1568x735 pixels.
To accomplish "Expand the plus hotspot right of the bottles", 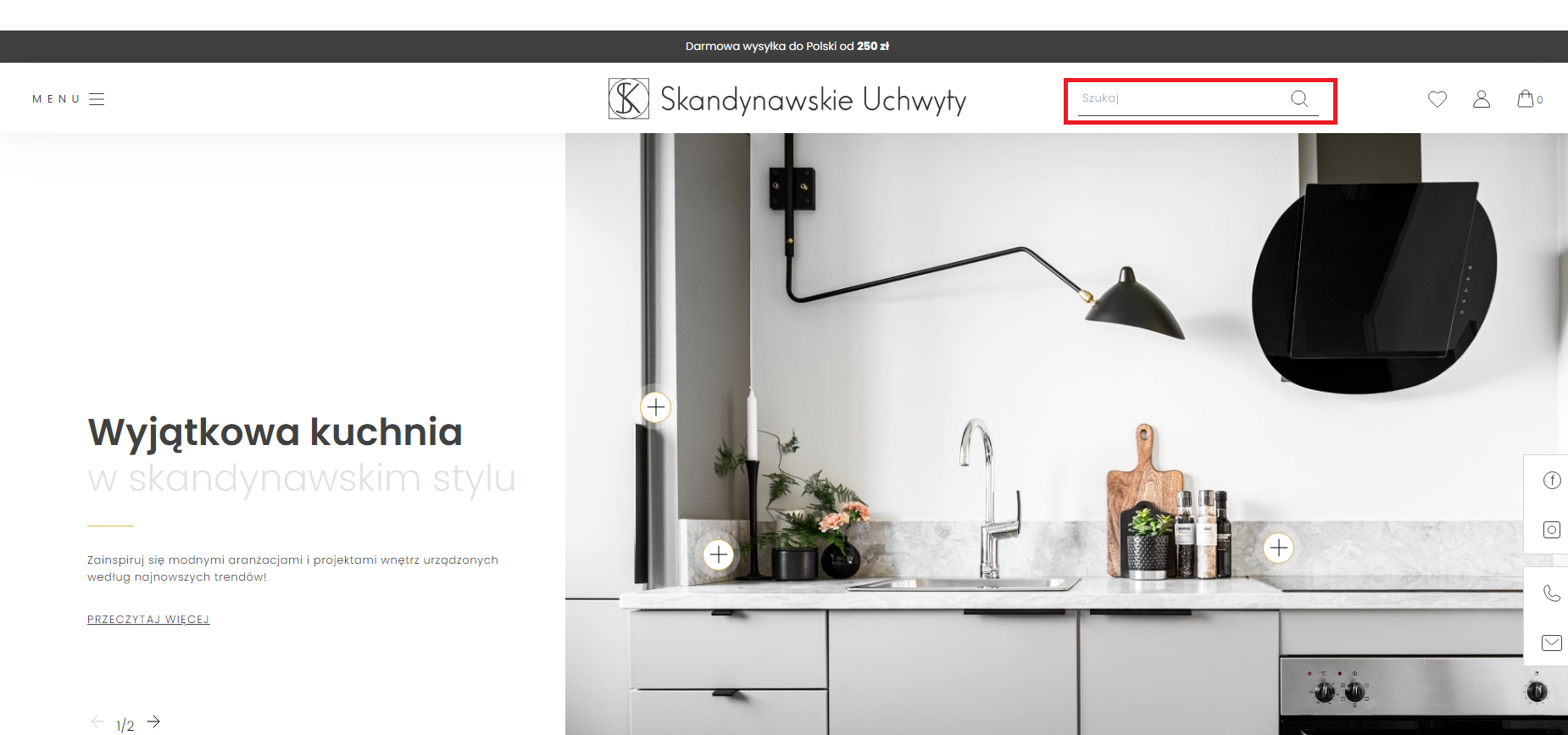I will [x=1279, y=548].
